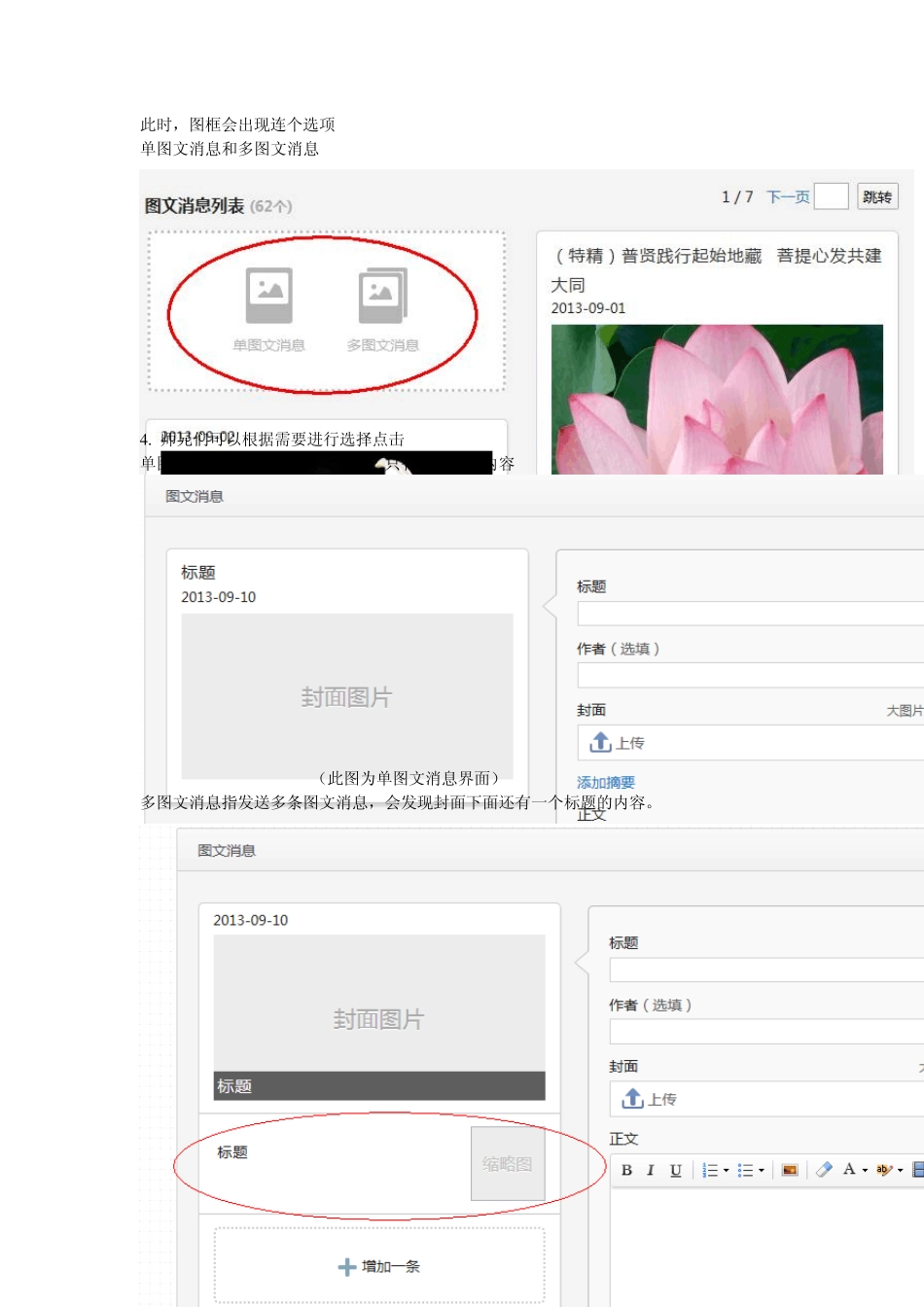Click the 图文消息列表 heading
The height and width of the screenshot is (1307, 924).
[x=195, y=206]
